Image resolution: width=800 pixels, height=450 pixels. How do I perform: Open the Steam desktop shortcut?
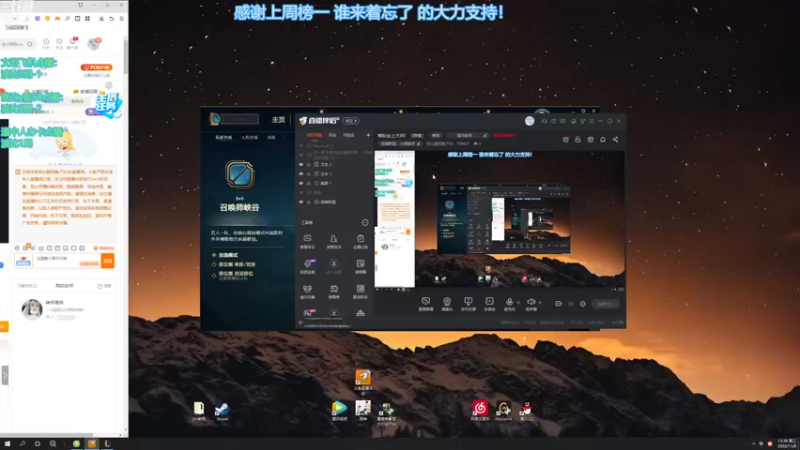[222, 410]
